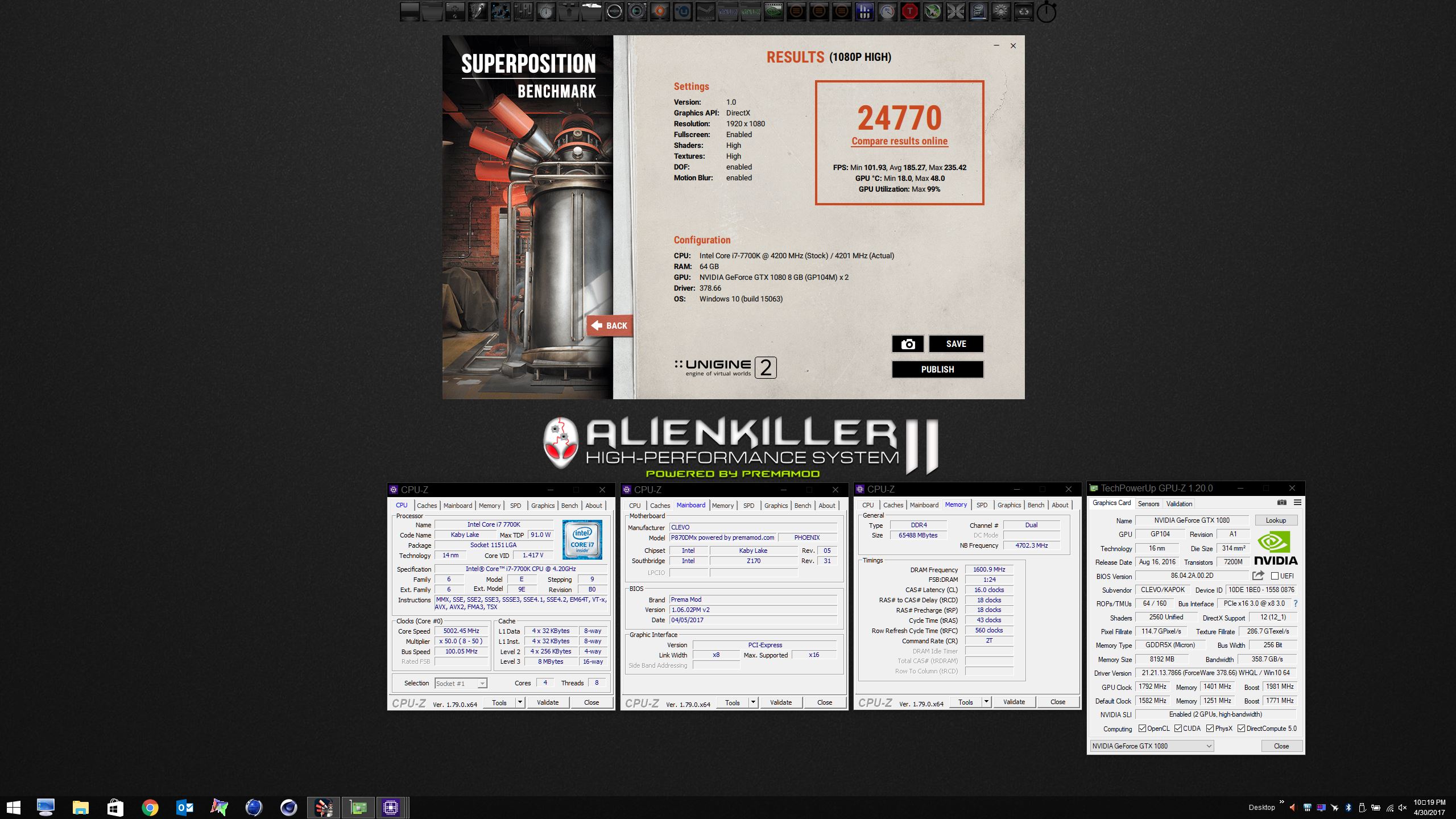Click the Lookup button in GPU-Z

point(1275,520)
